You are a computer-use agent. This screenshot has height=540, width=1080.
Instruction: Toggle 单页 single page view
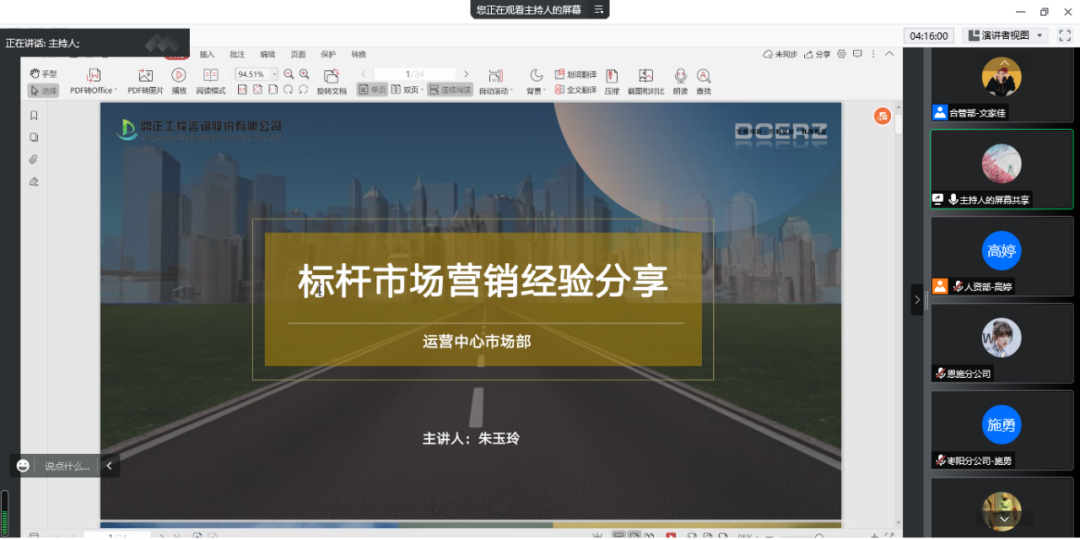(x=372, y=90)
